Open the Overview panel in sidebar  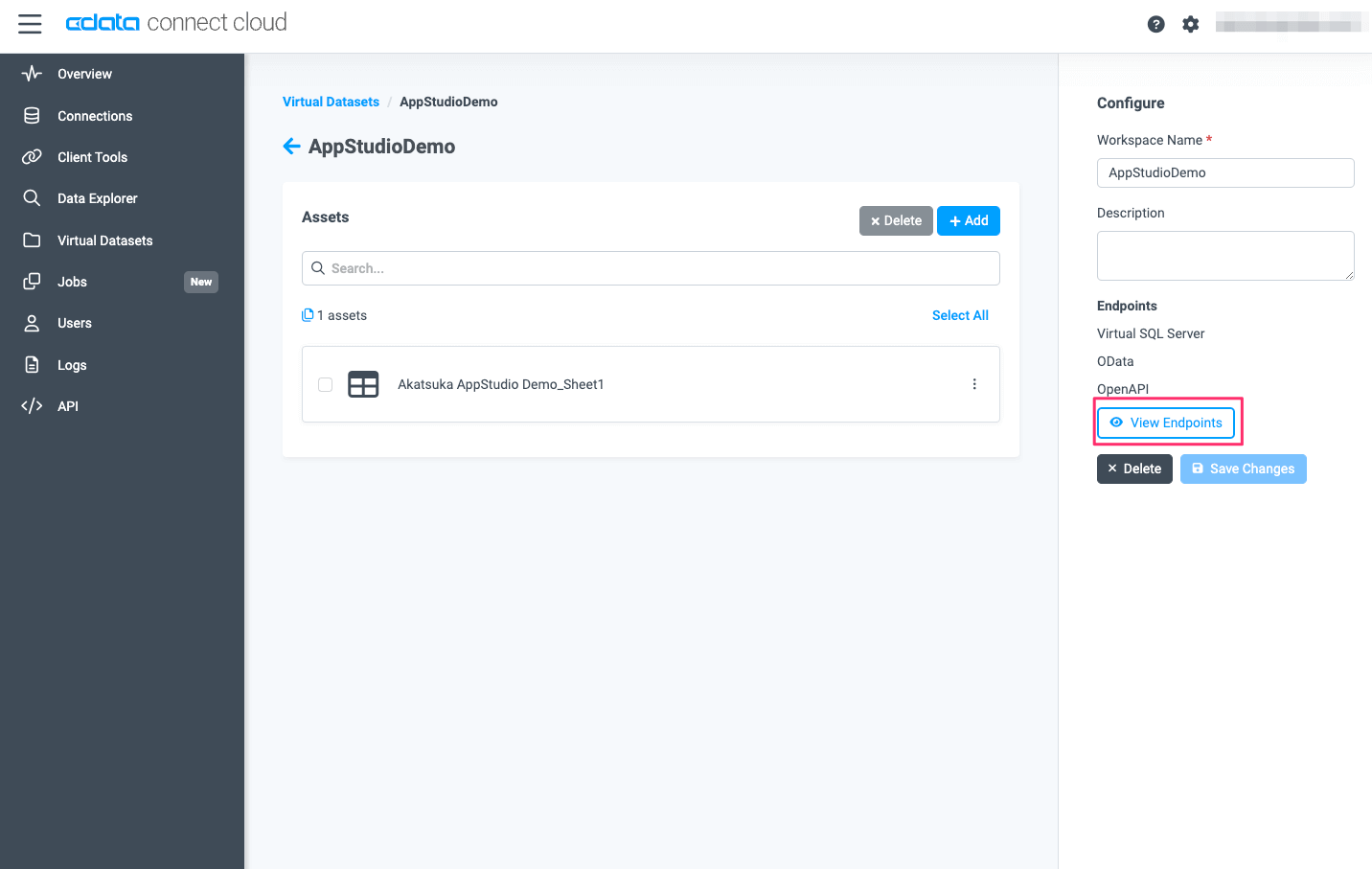84,74
